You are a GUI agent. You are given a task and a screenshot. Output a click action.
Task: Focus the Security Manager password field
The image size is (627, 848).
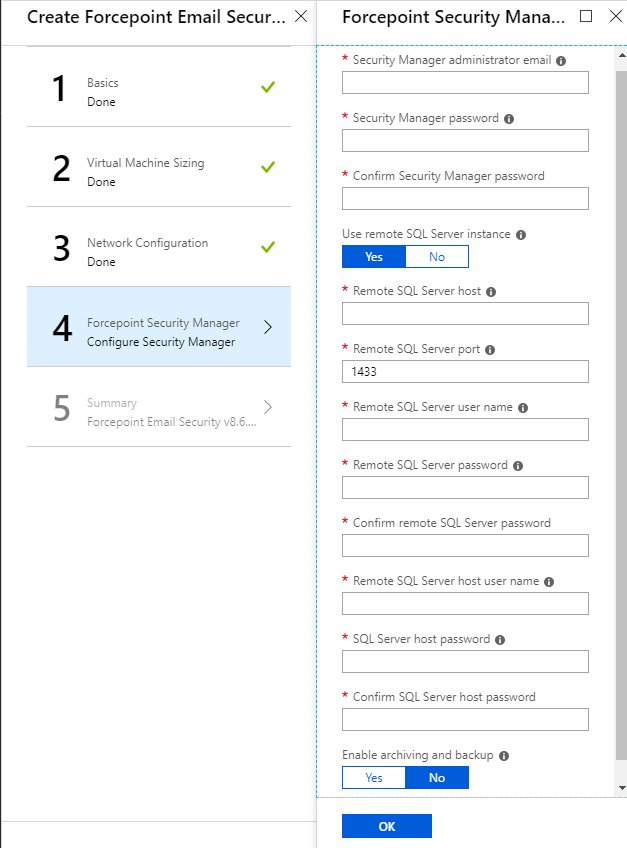[x=465, y=141]
